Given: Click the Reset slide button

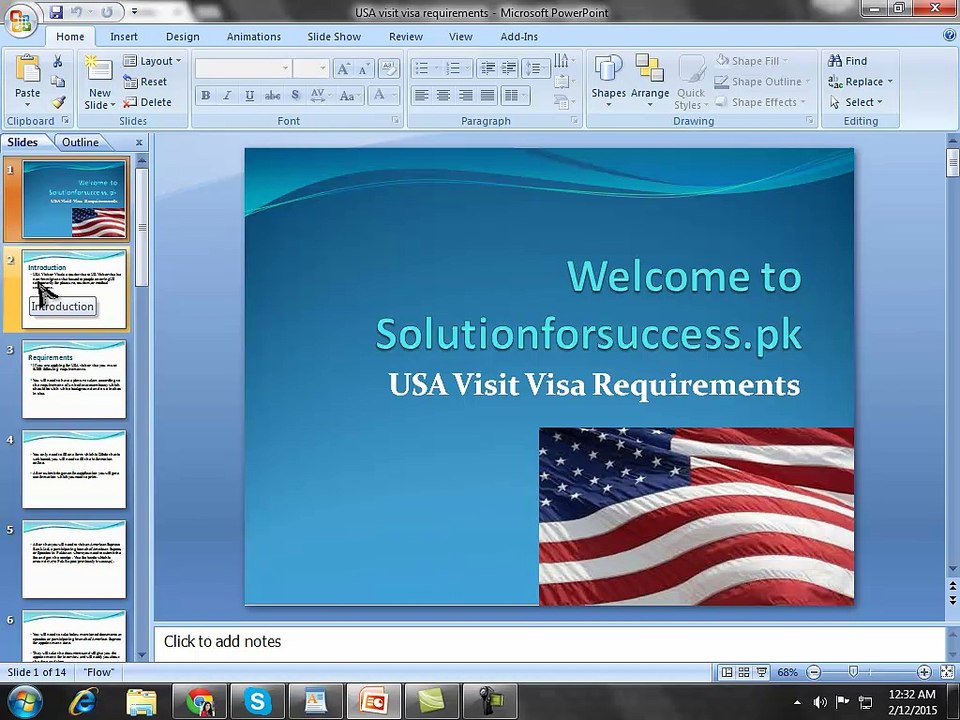Looking at the screenshot, I should pyautogui.click(x=145, y=81).
